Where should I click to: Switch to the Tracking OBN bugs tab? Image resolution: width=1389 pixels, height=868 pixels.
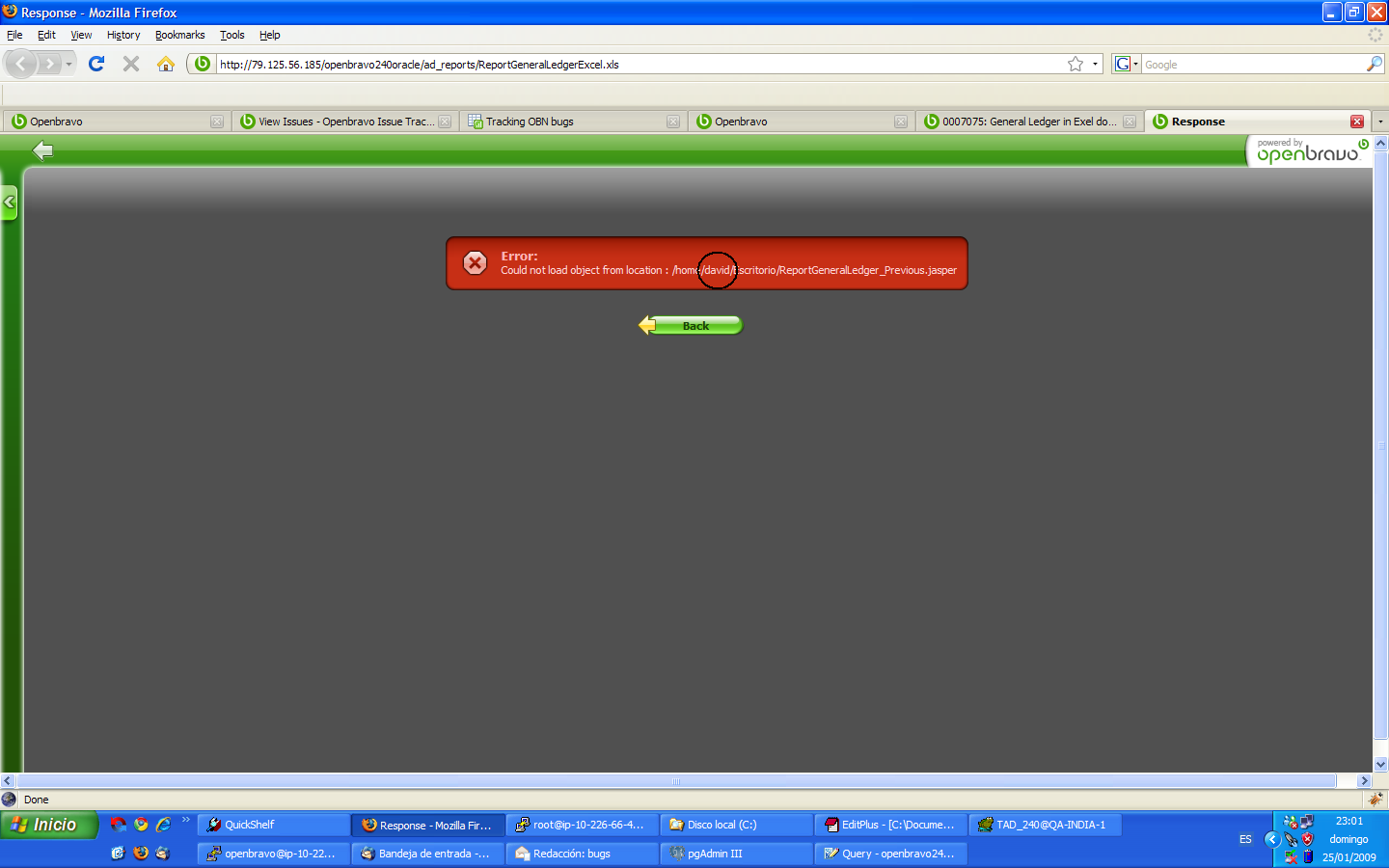tap(574, 122)
